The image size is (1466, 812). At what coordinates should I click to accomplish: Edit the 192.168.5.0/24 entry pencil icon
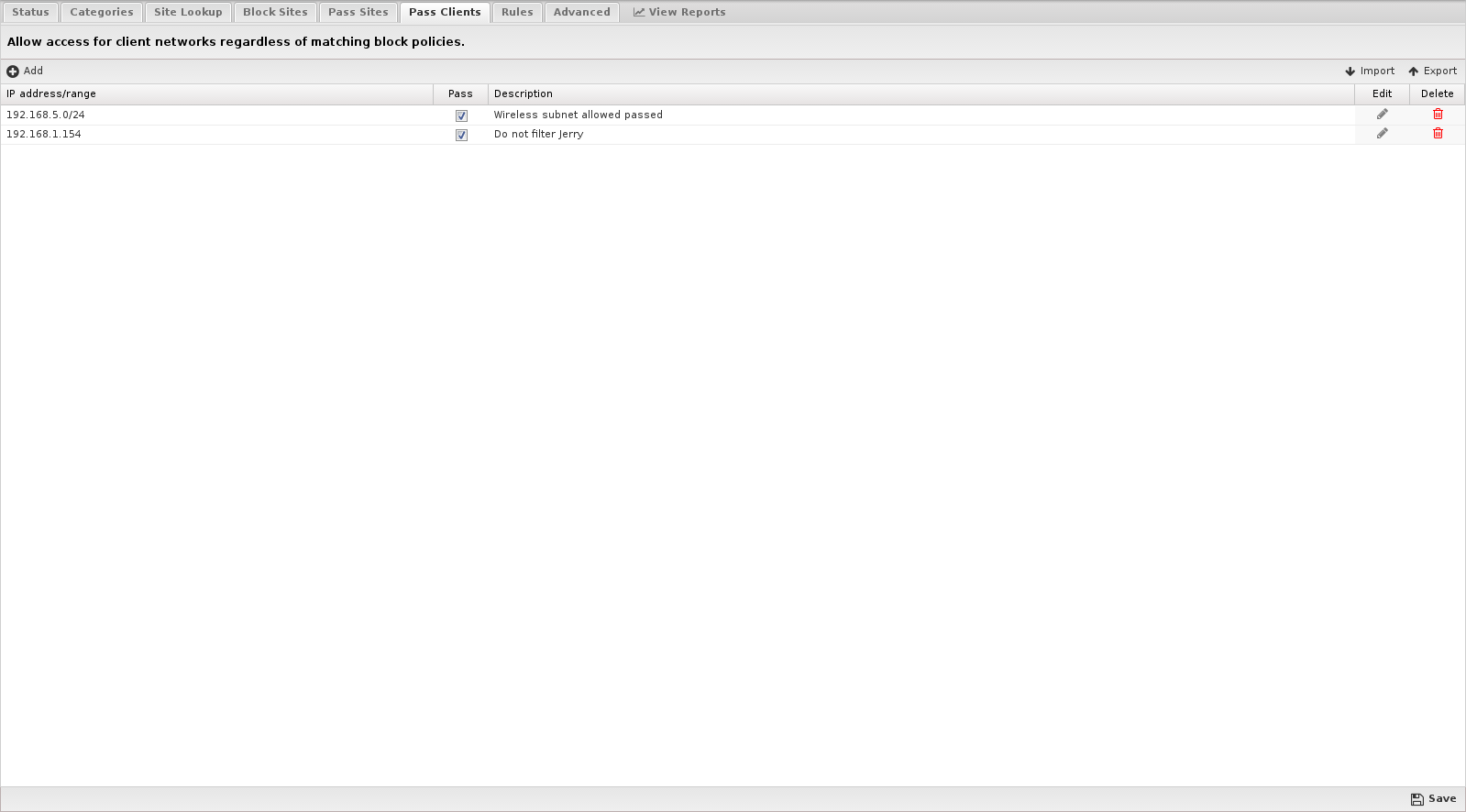pos(1382,115)
